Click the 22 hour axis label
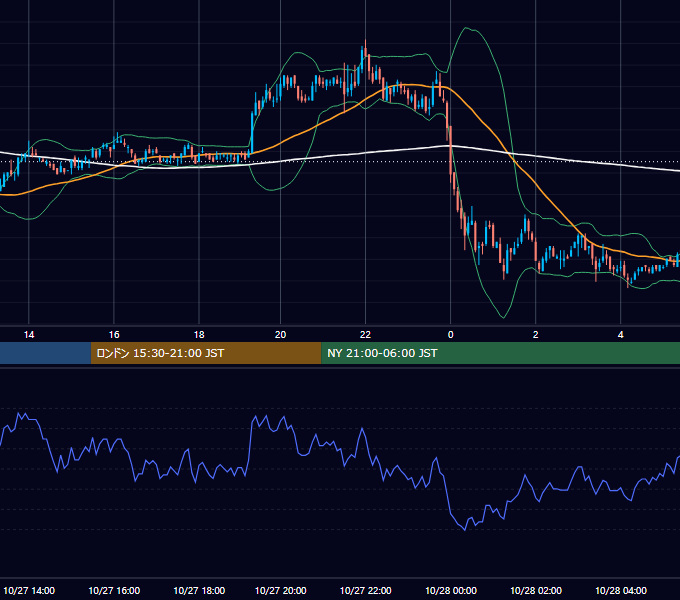This screenshot has width=680, height=600. (366, 335)
